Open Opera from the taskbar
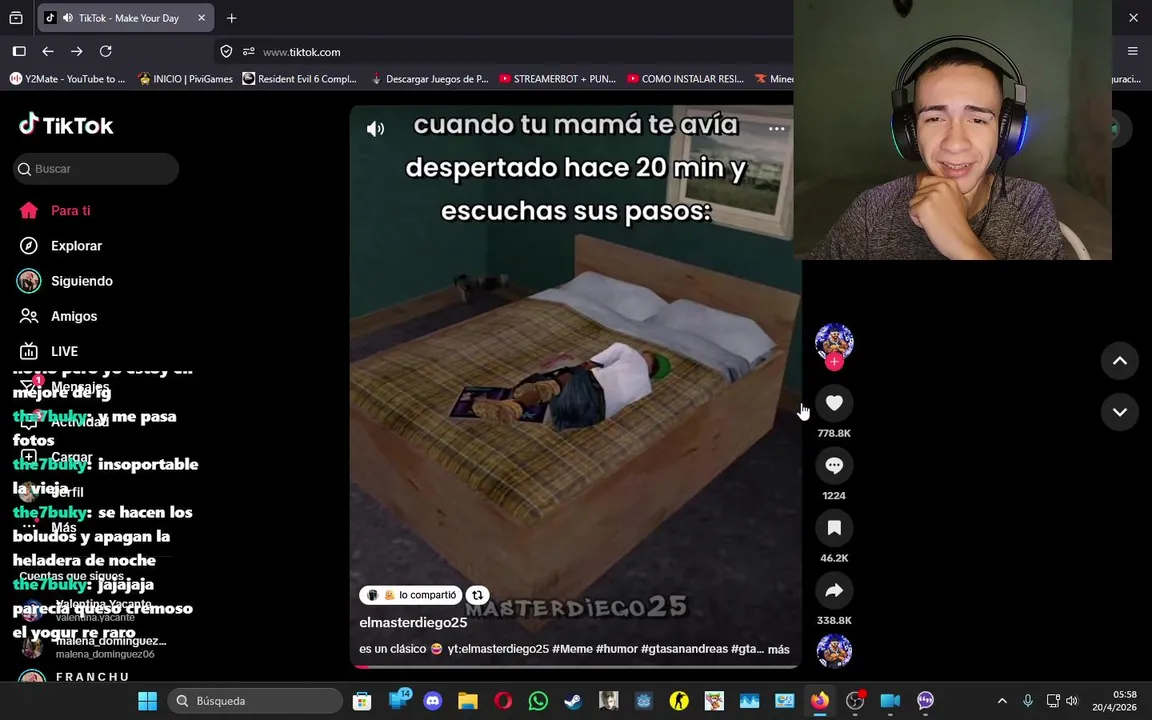 [x=503, y=701]
